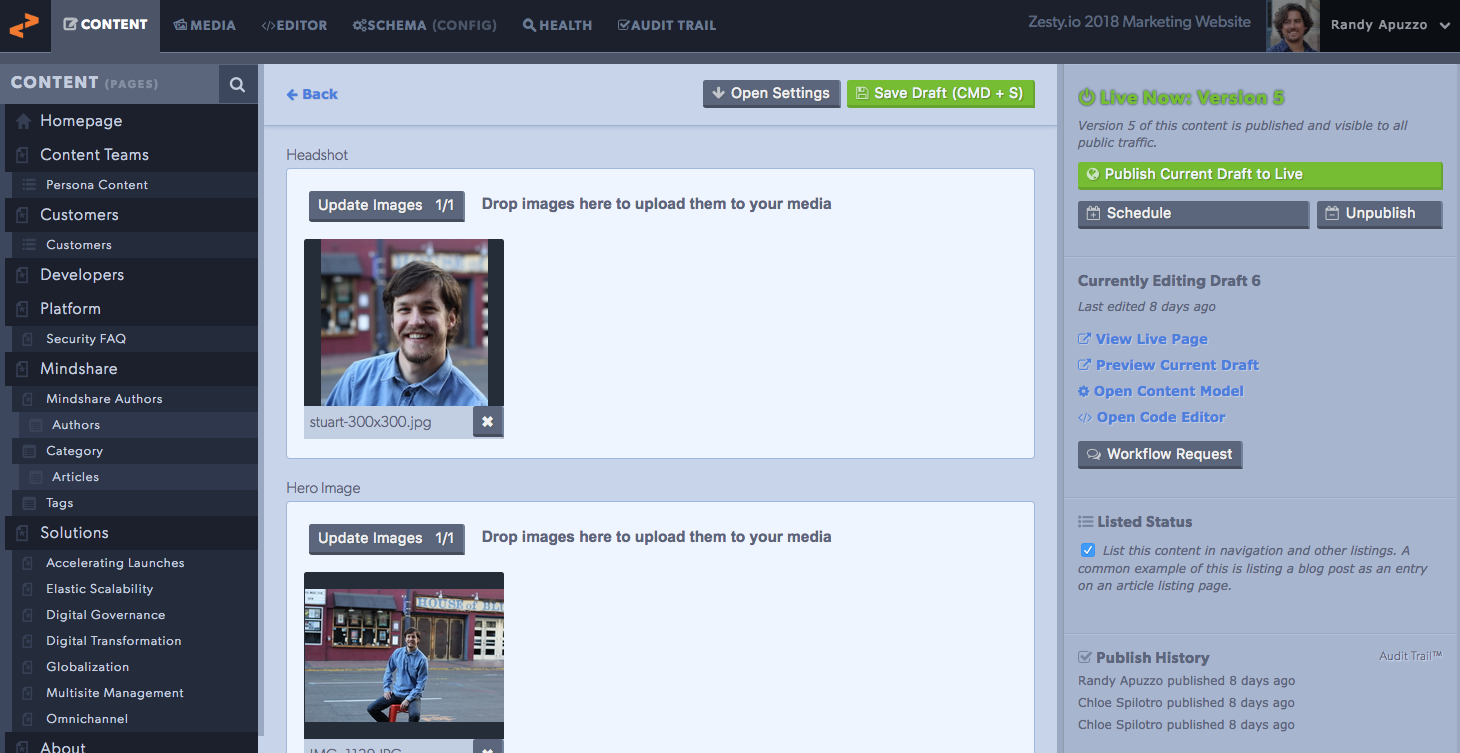Click Randy Apuzzo's avatar photo
This screenshot has width=1460, height=753.
tap(1293, 26)
